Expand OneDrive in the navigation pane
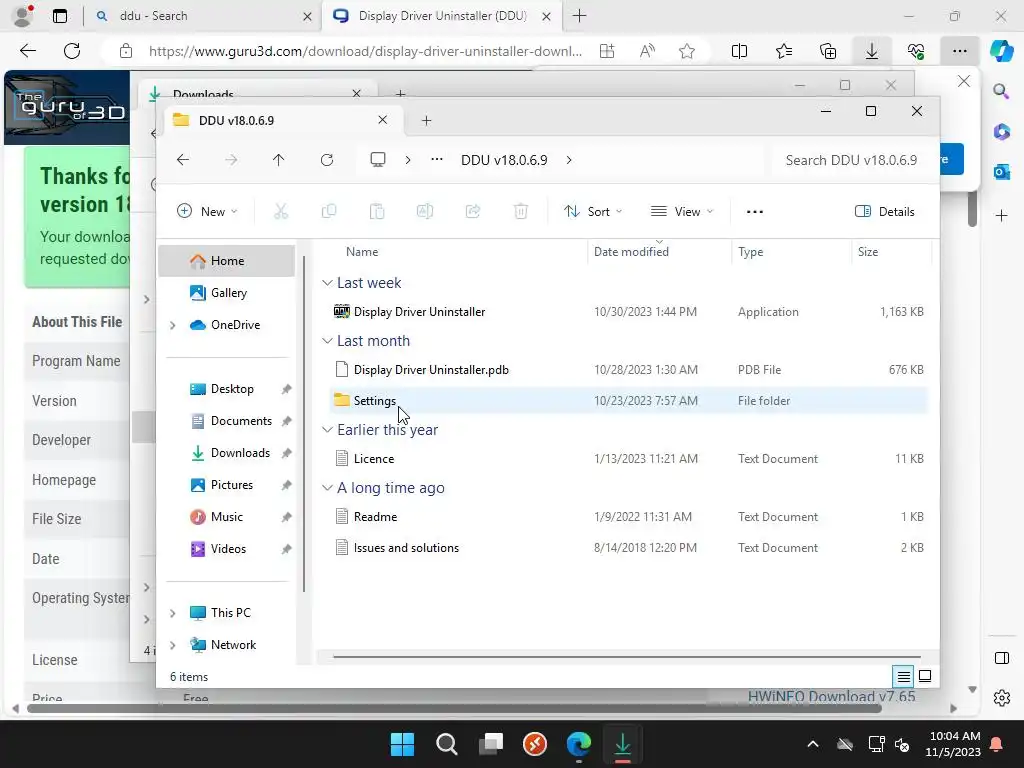The height and width of the screenshot is (768, 1024). 172,325
